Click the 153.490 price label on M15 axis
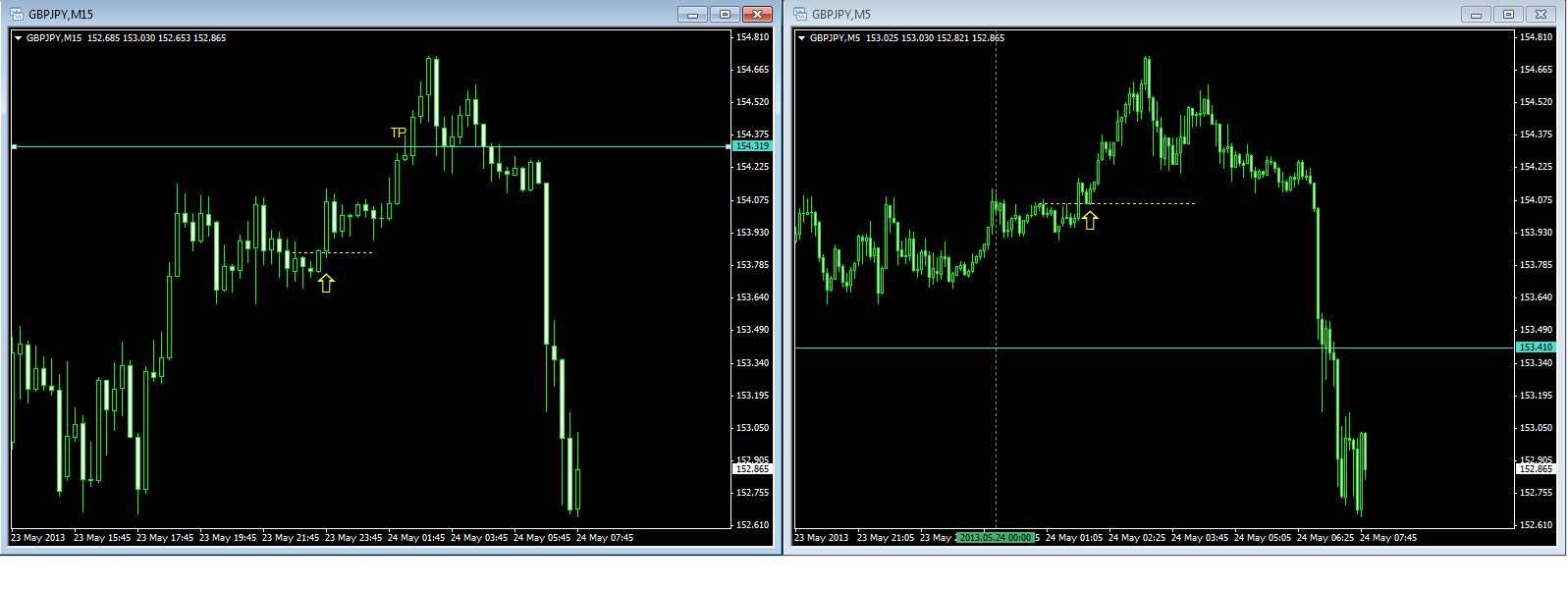The image size is (1568, 589). (x=752, y=330)
